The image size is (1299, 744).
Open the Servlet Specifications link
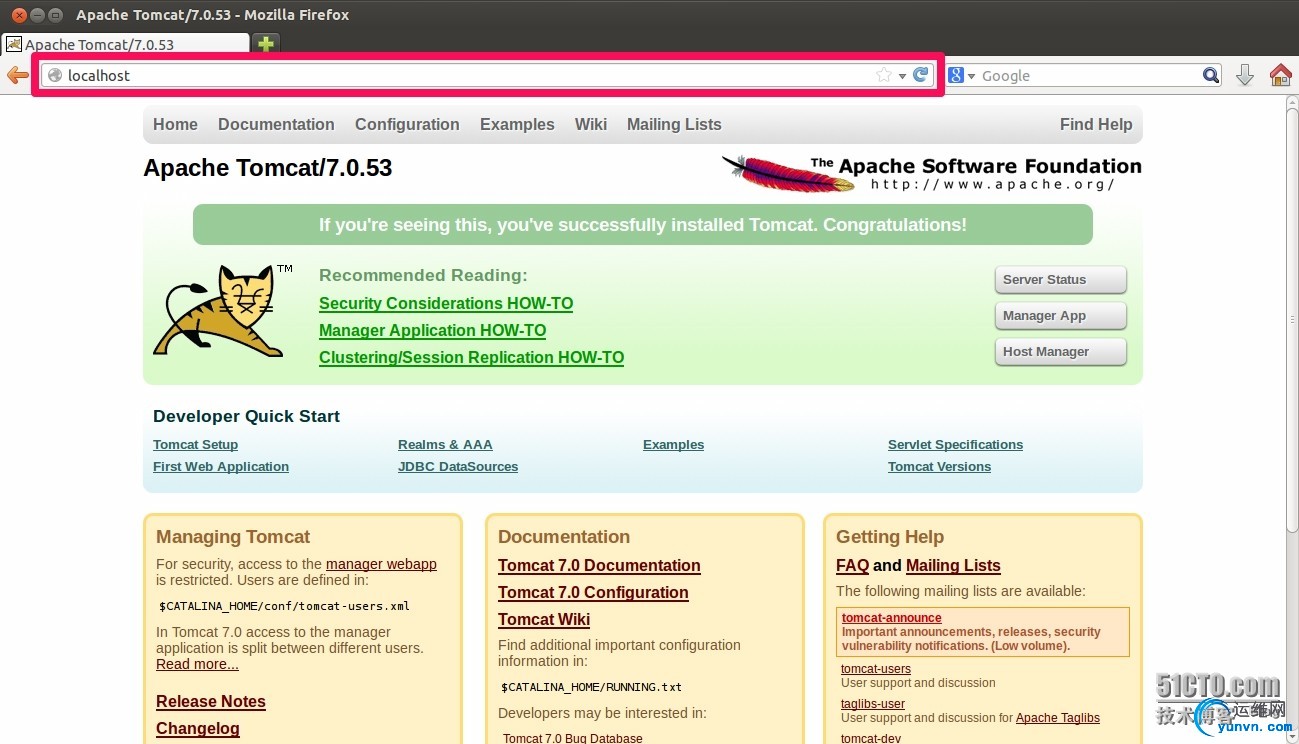(955, 445)
